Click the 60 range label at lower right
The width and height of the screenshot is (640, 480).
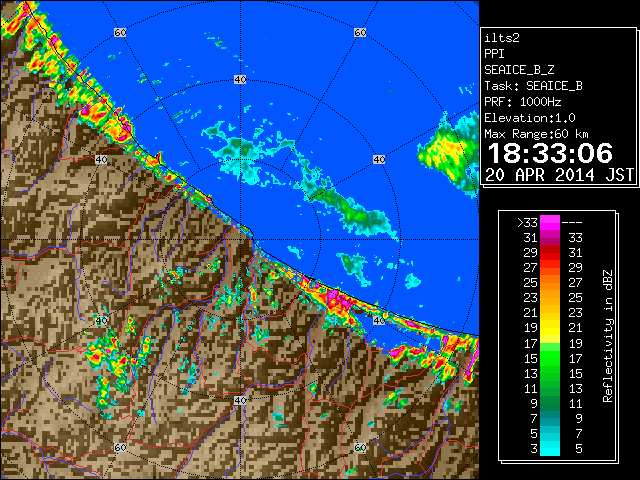pos(360,448)
